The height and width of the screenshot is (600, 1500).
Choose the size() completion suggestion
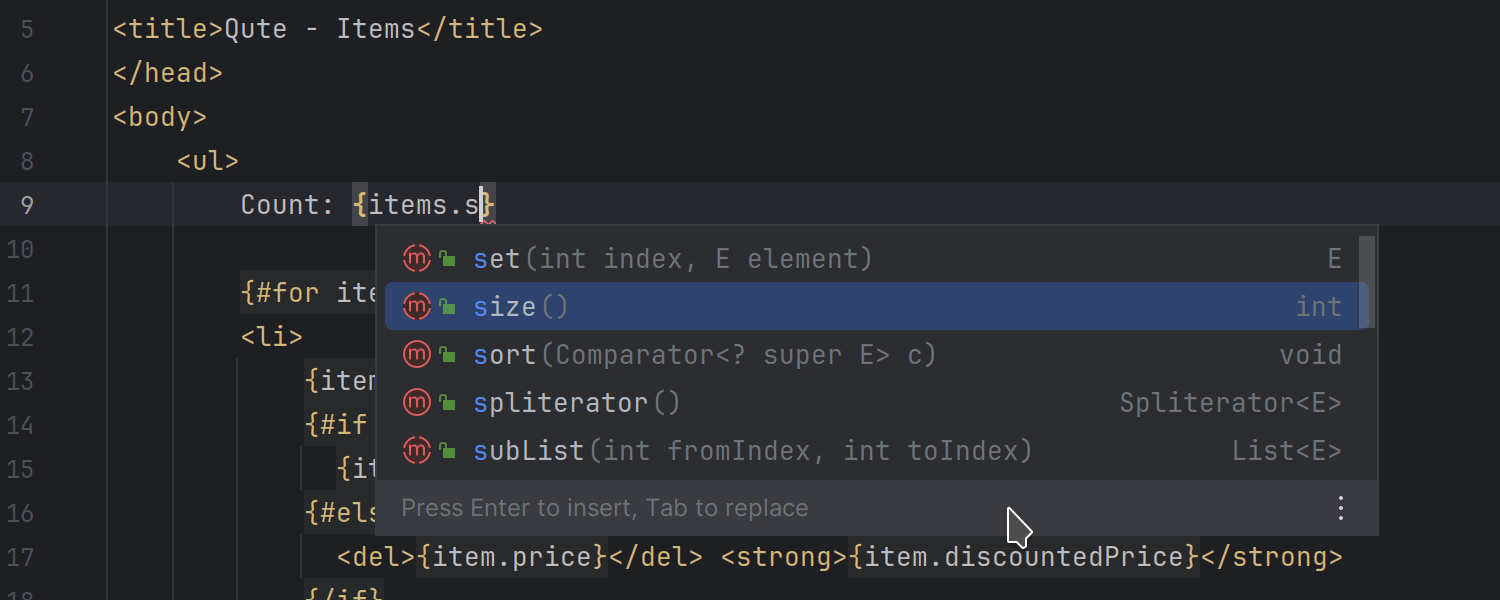pos(520,307)
